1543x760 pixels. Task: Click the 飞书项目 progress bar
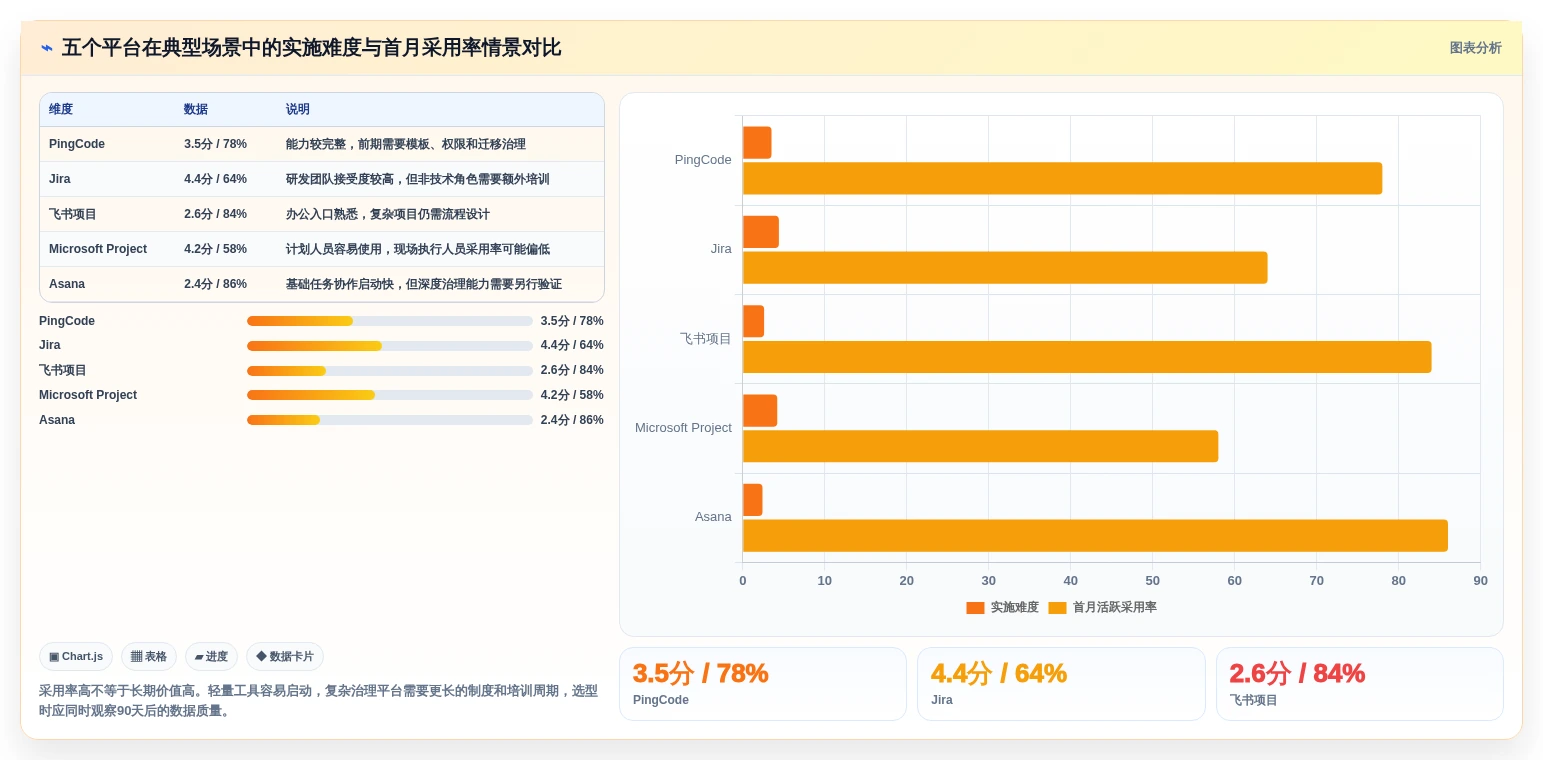coord(389,371)
